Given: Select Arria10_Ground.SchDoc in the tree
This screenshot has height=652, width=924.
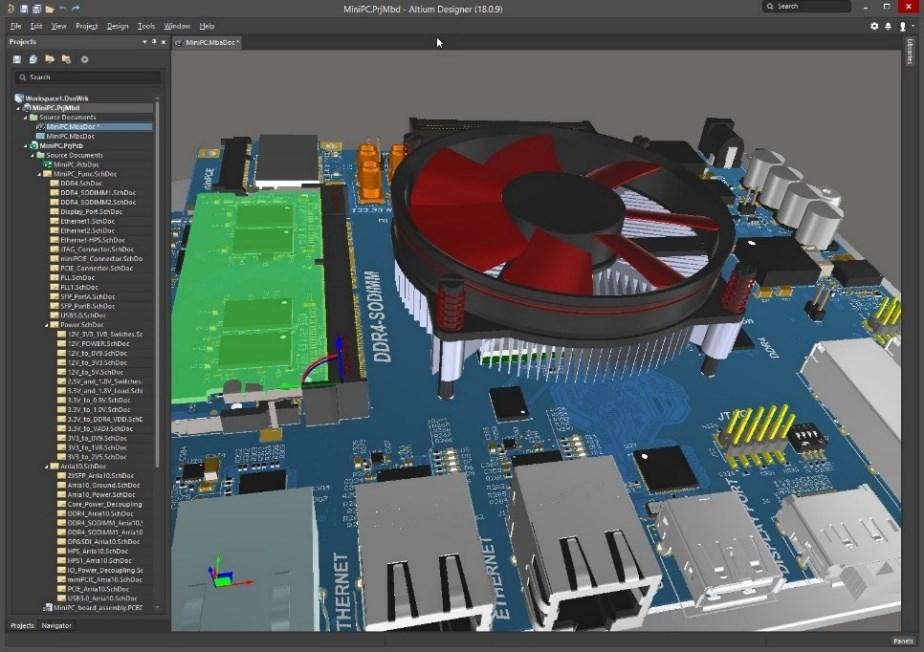Looking at the screenshot, I should click(x=104, y=485).
